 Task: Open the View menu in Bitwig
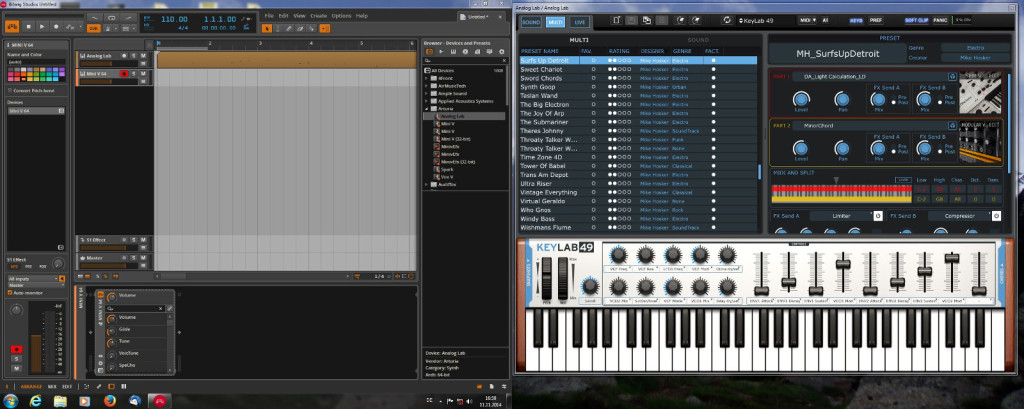299,16
